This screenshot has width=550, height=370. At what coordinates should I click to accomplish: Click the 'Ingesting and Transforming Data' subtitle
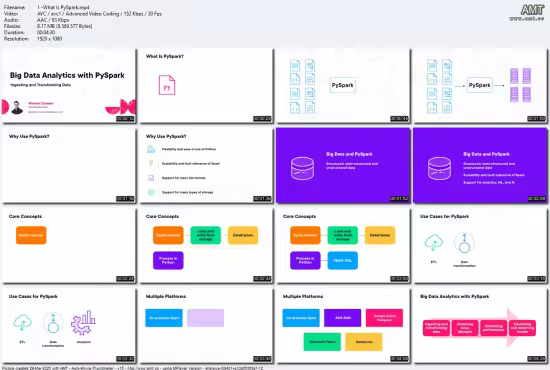[x=40, y=85]
